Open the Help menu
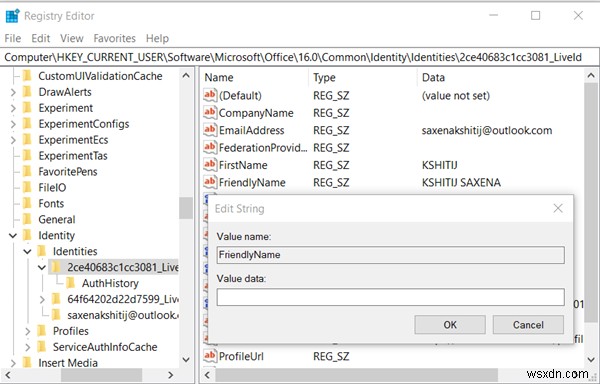This screenshot has width=600, height=384. tap(157, 38)
